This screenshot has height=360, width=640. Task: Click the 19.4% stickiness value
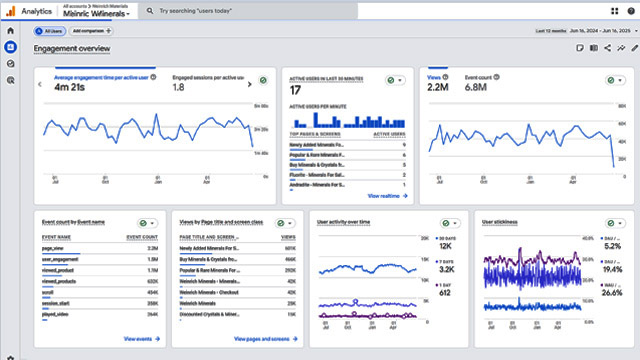612,269
